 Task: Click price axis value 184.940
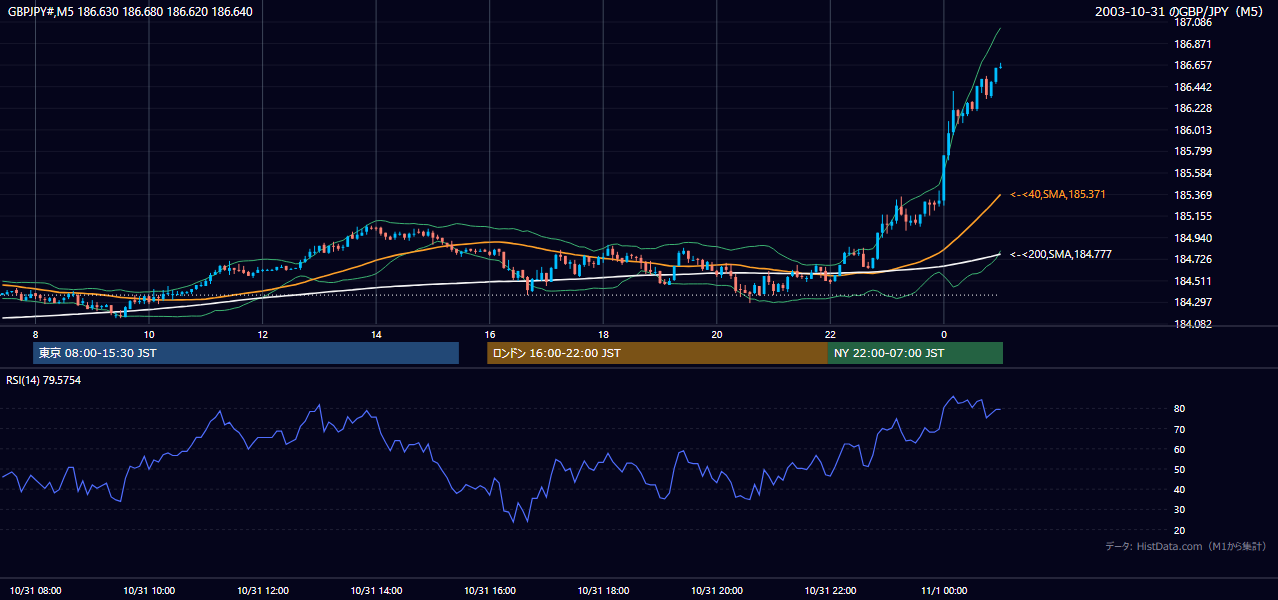1193,238
